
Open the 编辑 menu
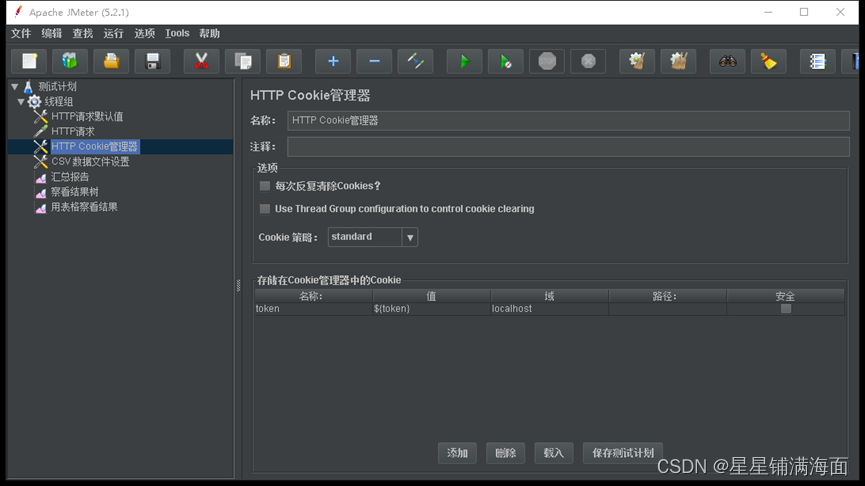52,34
